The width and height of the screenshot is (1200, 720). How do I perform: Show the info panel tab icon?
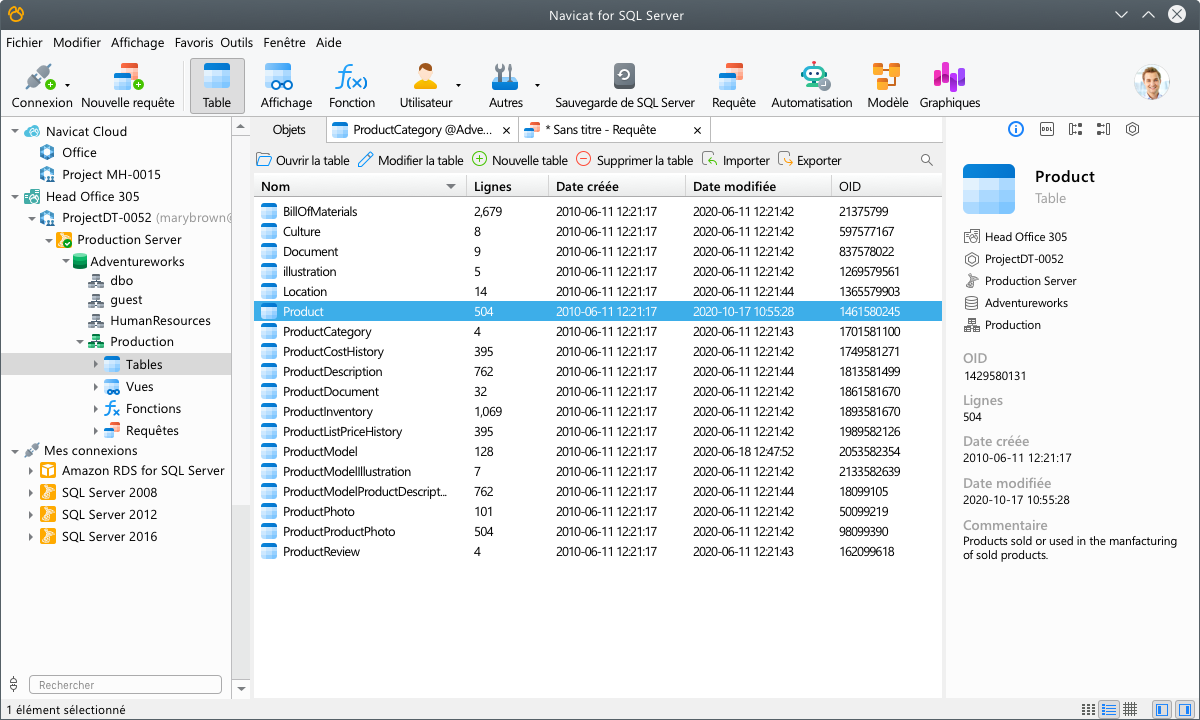[1016, 129]
